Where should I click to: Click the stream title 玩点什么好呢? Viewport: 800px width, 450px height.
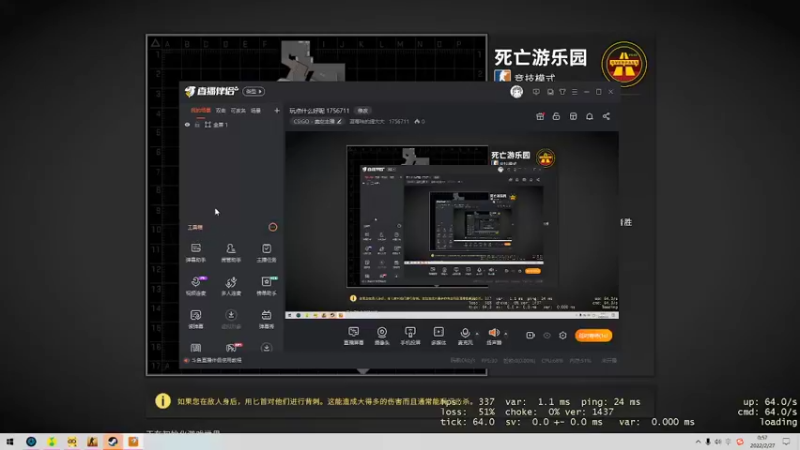coord(307,111)
